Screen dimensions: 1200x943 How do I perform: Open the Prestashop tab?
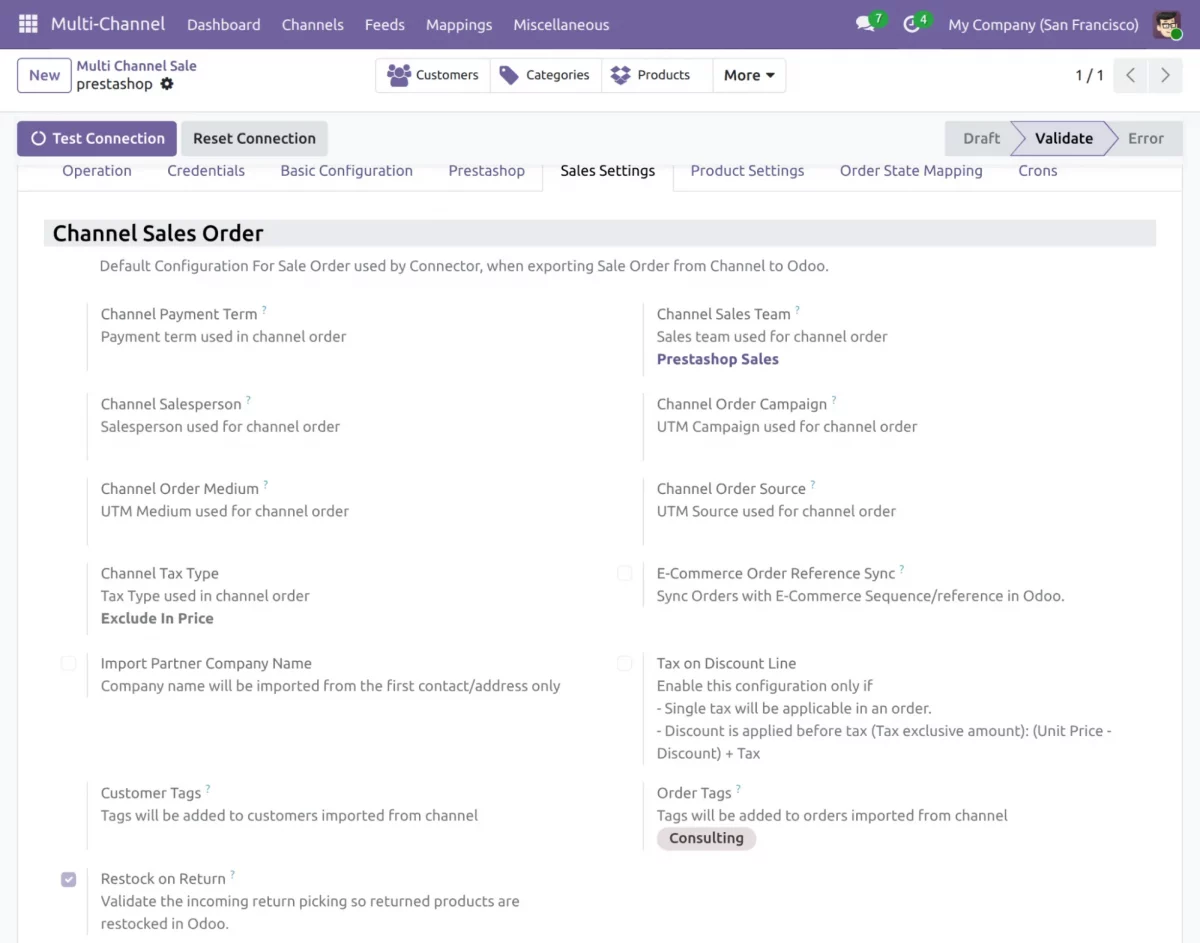[x=486, y=171]
